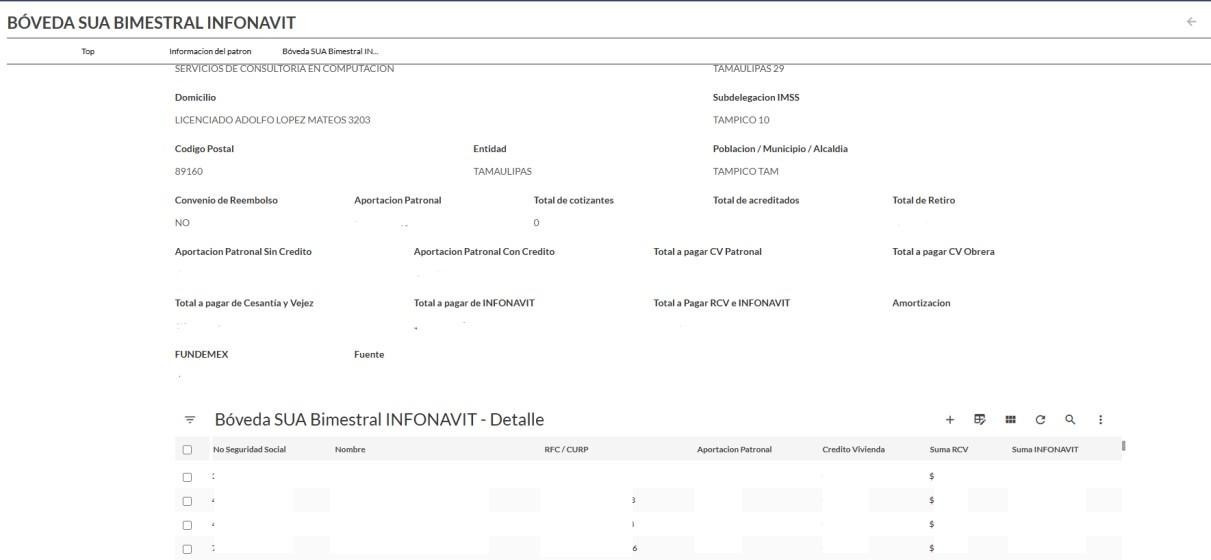
Task: Sort by RFC / CURP column header
Action: click(x=566, y=450)
